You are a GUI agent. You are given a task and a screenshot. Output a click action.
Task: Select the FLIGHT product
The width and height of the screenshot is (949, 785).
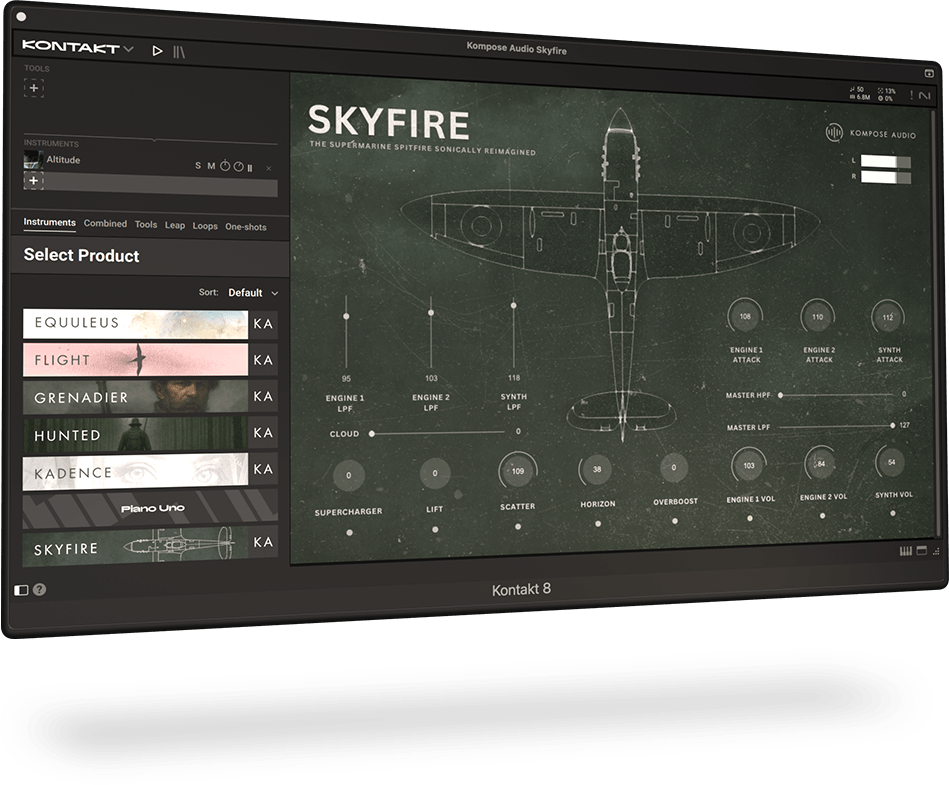coord(135,360)
